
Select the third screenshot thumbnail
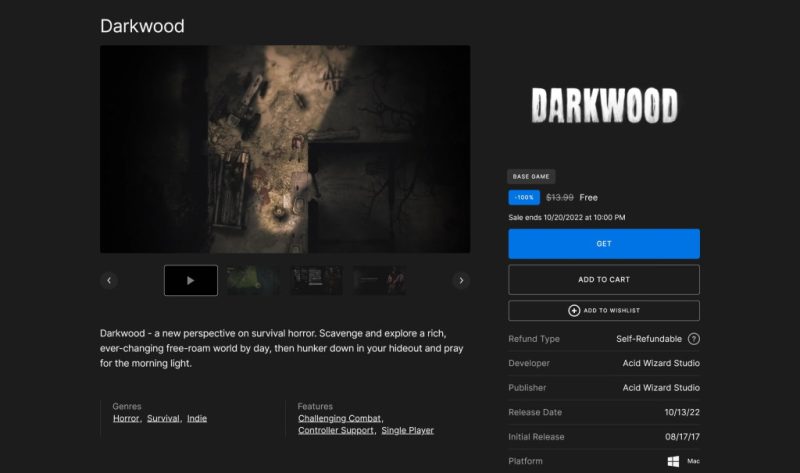pos(316,280)
